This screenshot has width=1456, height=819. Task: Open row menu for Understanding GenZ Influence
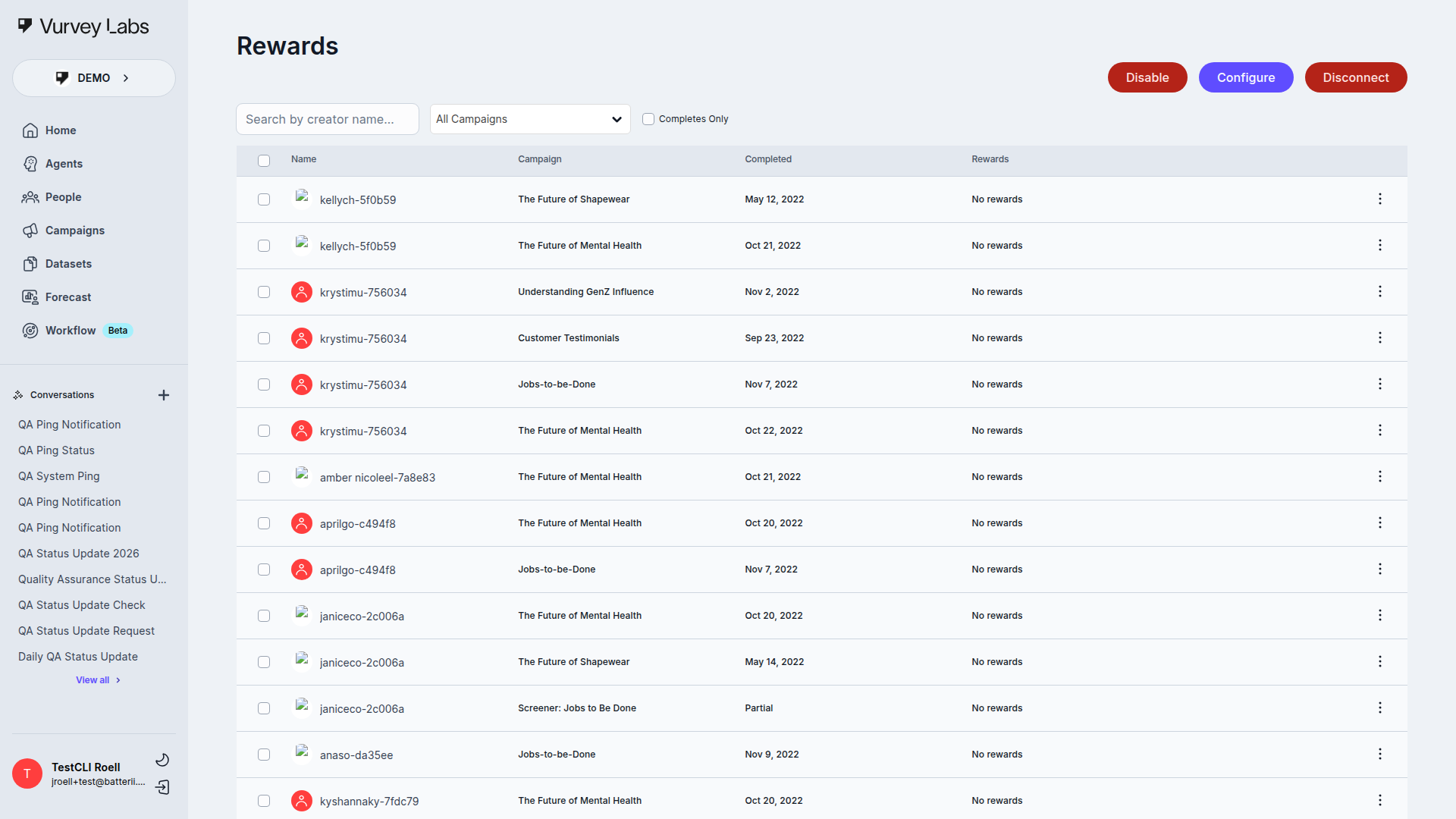pos(1379,292)
